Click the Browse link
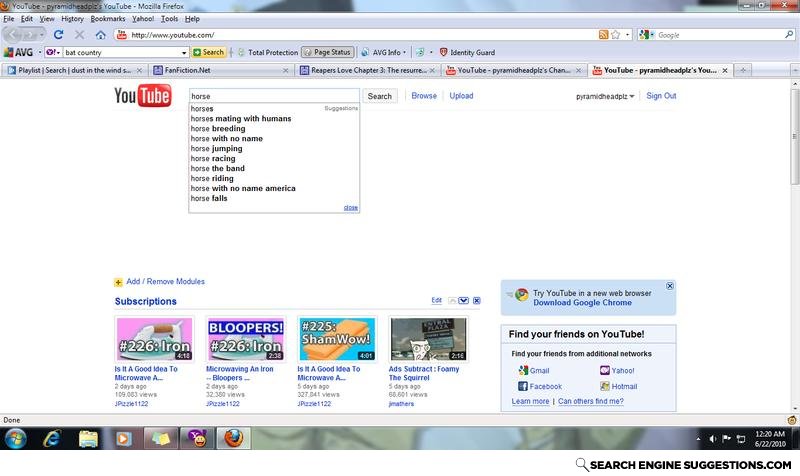The height and width of the screenshot is (476, 800). pyautogui.click(x=424, y=95)
